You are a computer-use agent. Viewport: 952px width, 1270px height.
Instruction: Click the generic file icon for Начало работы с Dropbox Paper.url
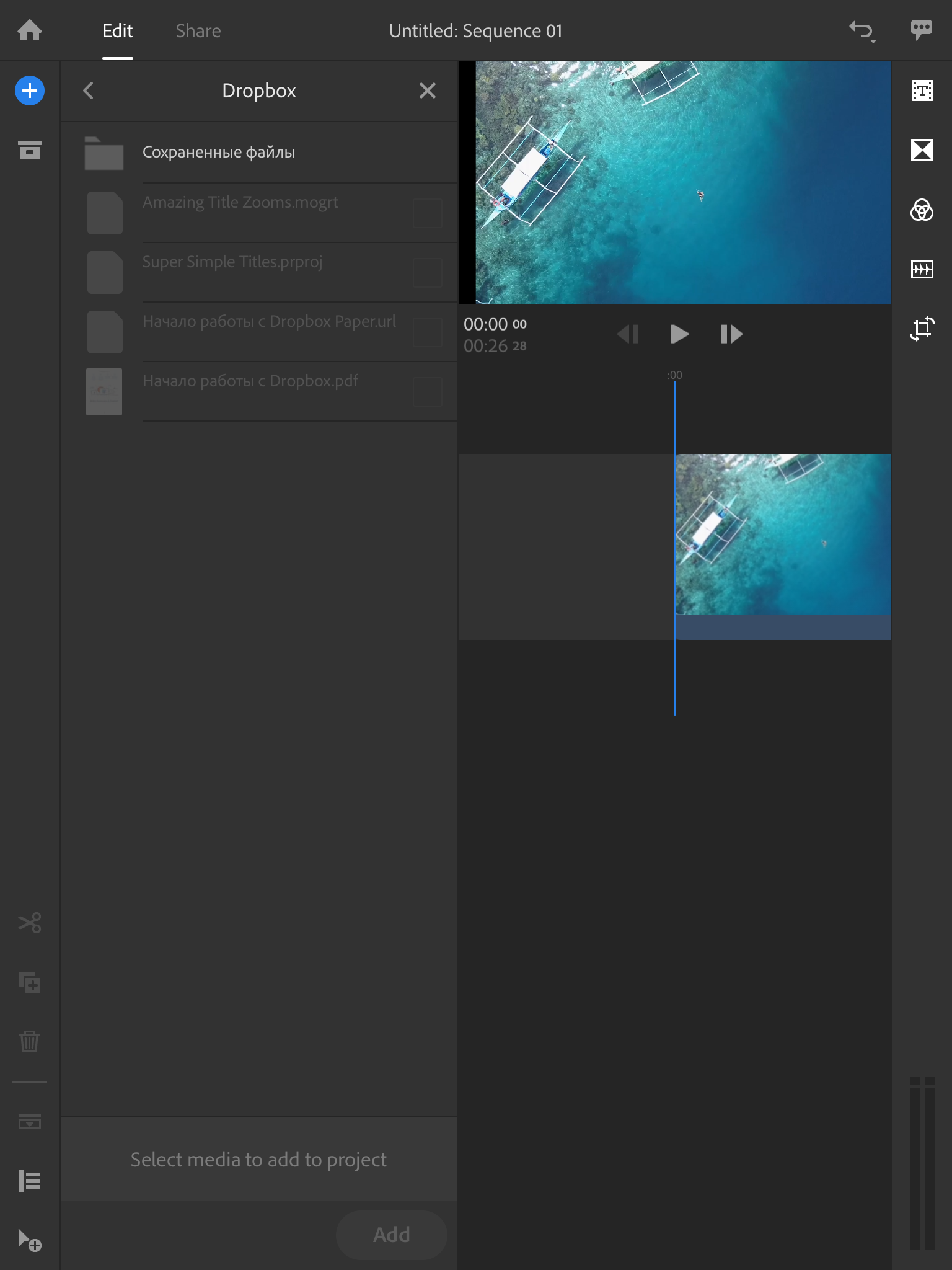(105, 332)
